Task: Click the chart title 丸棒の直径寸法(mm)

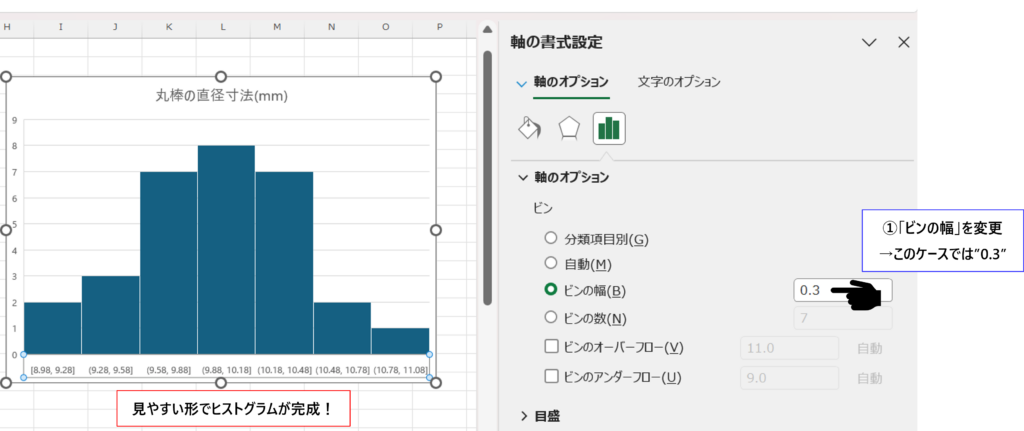Action: click(222, 96)
